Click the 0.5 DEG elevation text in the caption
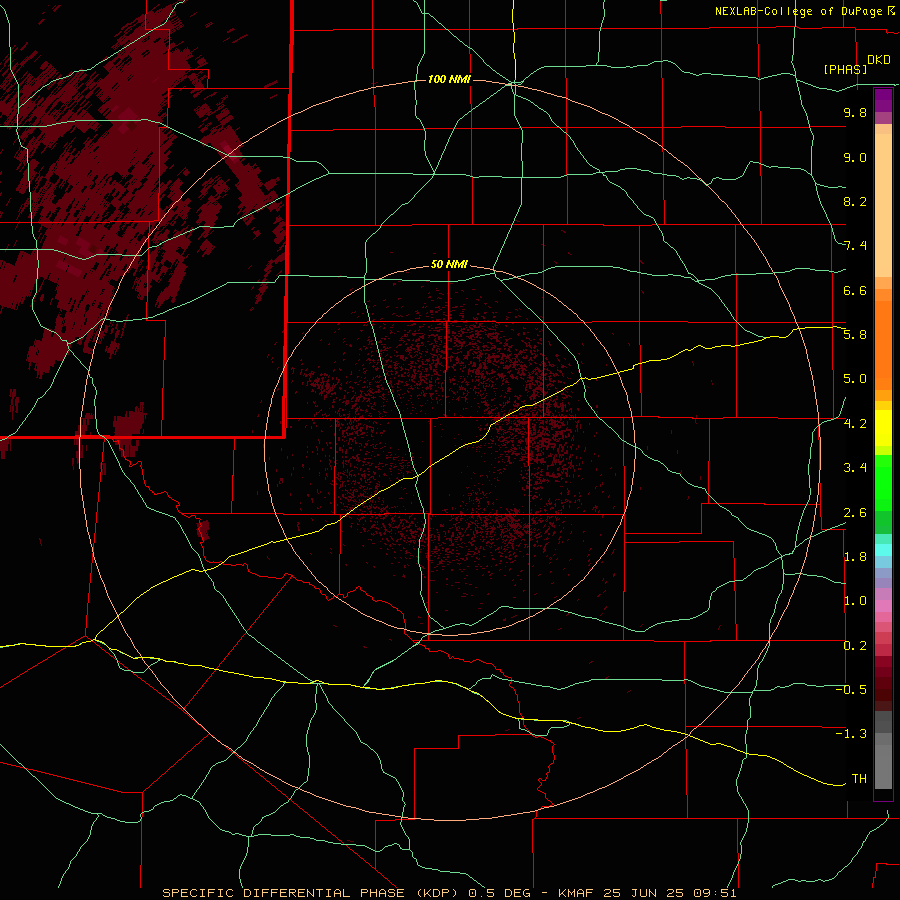 (x=499, y=893)
